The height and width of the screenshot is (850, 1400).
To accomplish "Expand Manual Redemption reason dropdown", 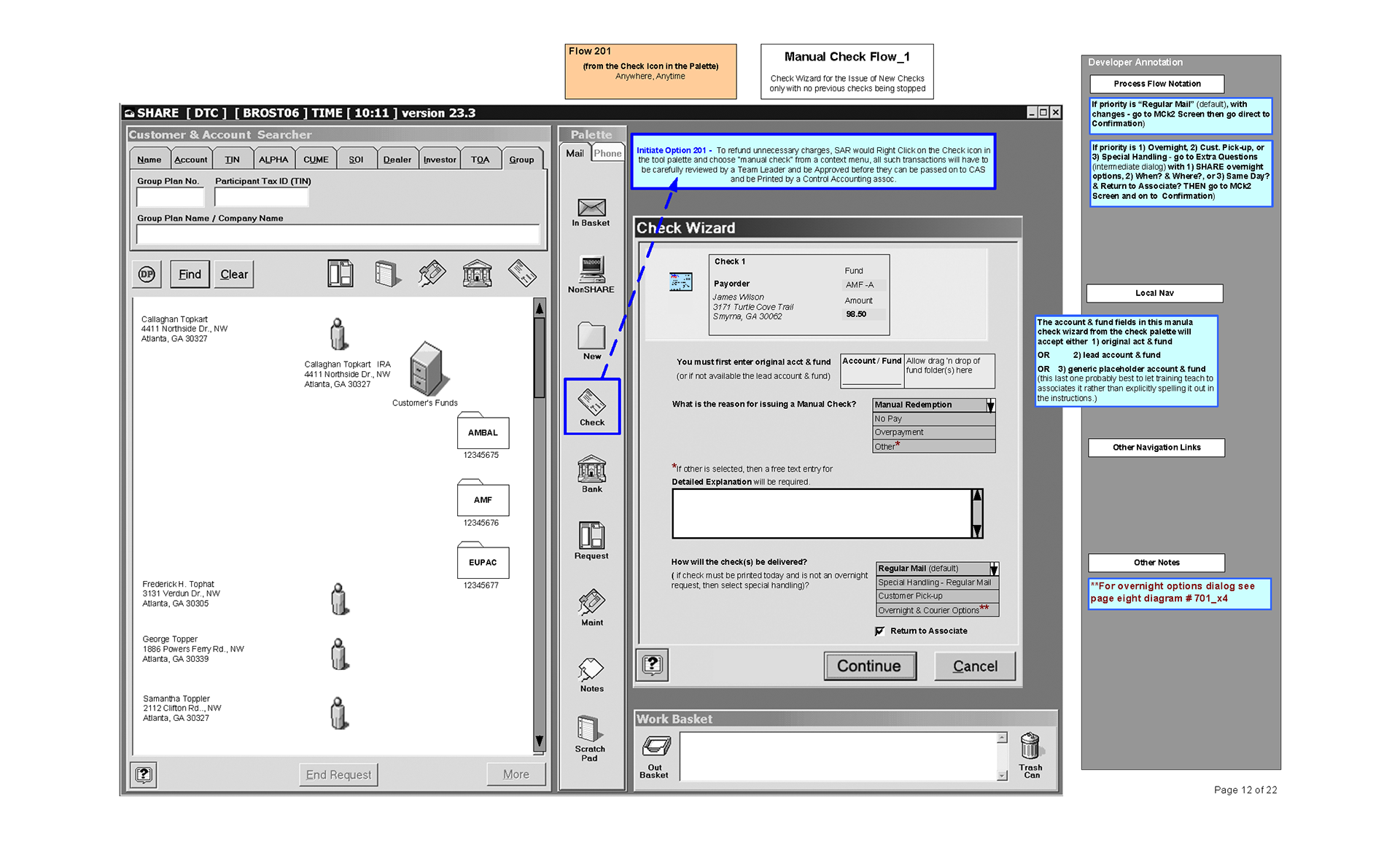I will [x=990, y=405].
